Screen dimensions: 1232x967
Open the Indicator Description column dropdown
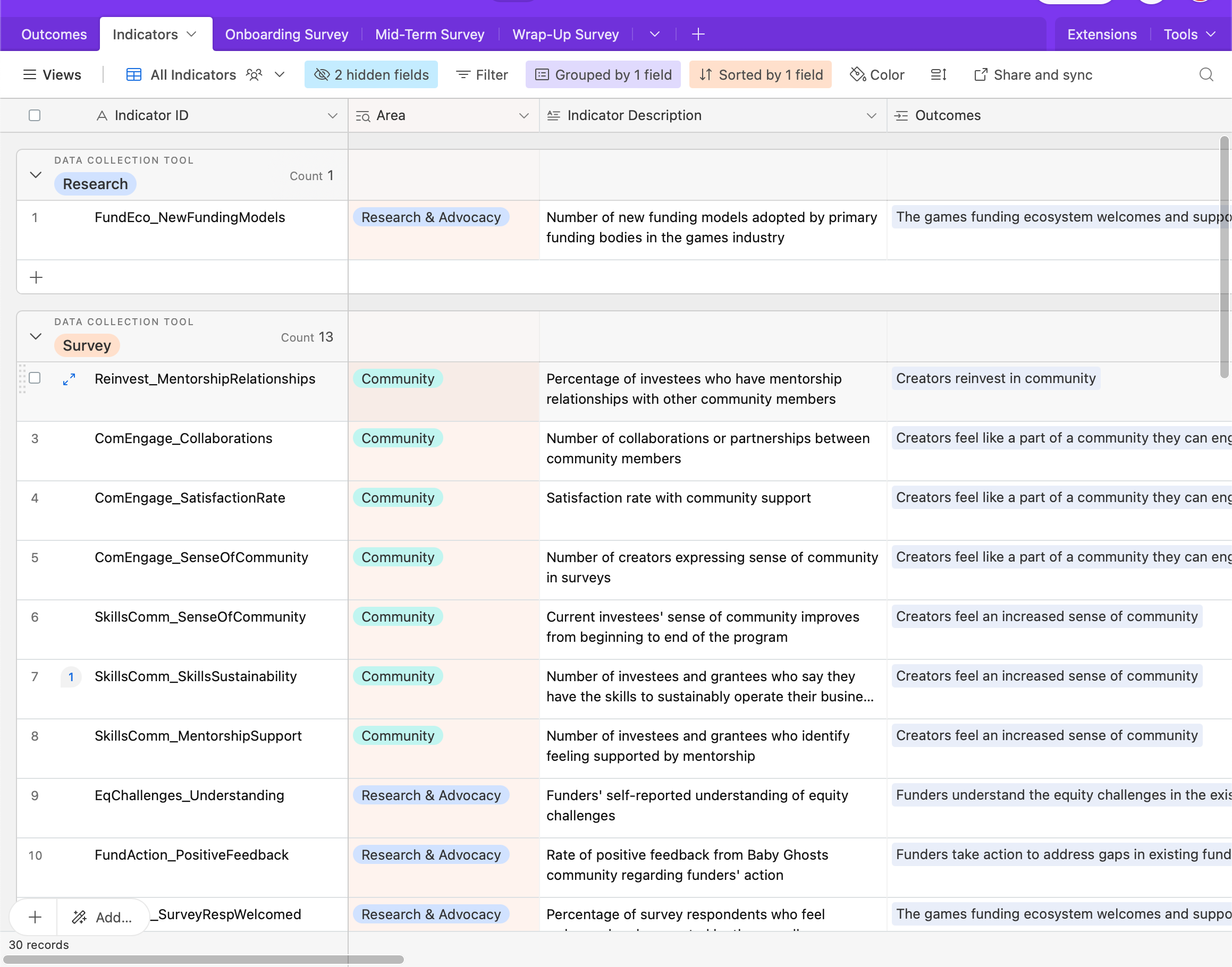pyautogui.click(x=871, y=115)
